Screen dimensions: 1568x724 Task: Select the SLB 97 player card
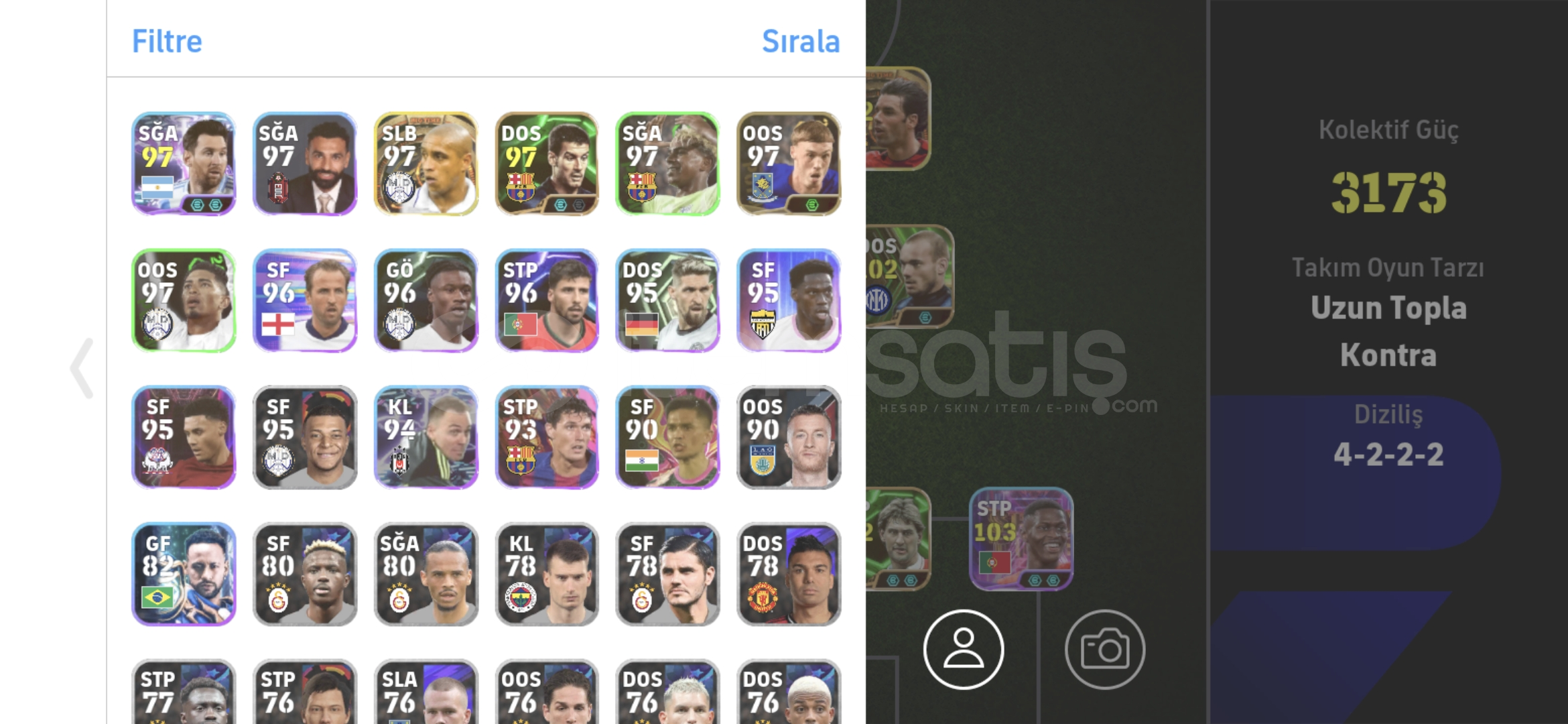[426, 164]
